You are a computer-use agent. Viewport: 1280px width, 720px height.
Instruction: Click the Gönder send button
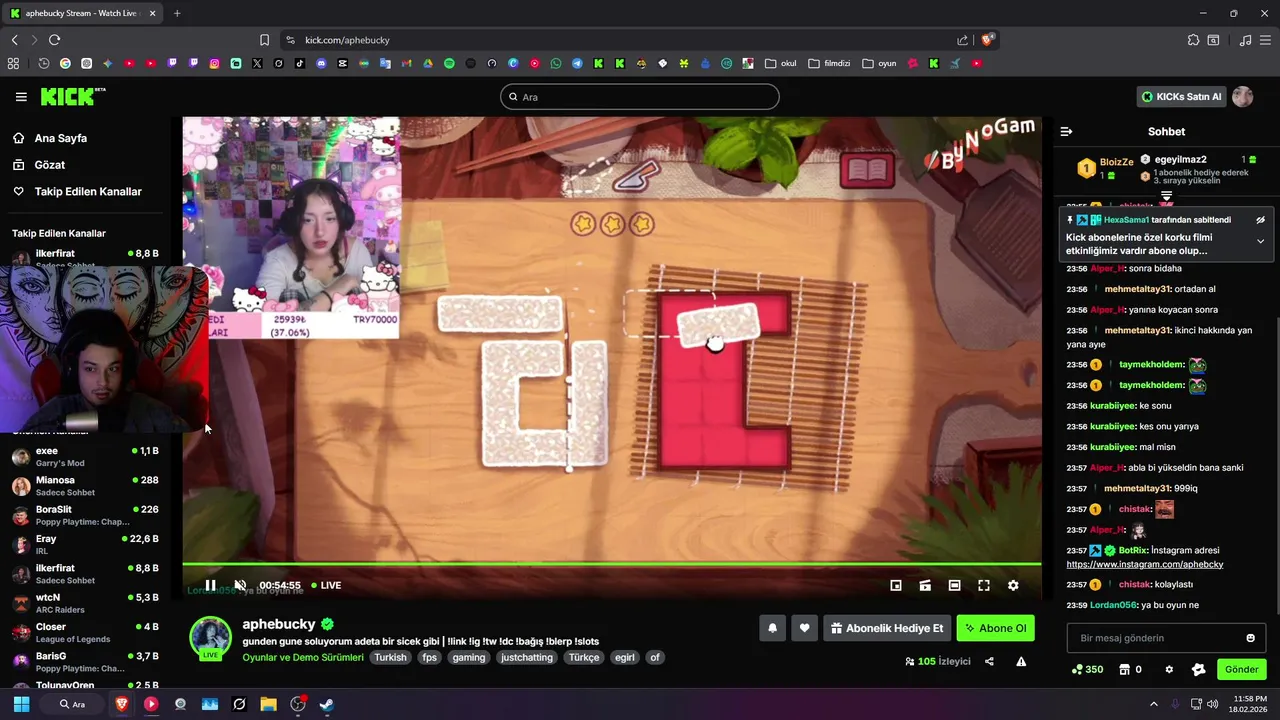(x=1241, y=669)
